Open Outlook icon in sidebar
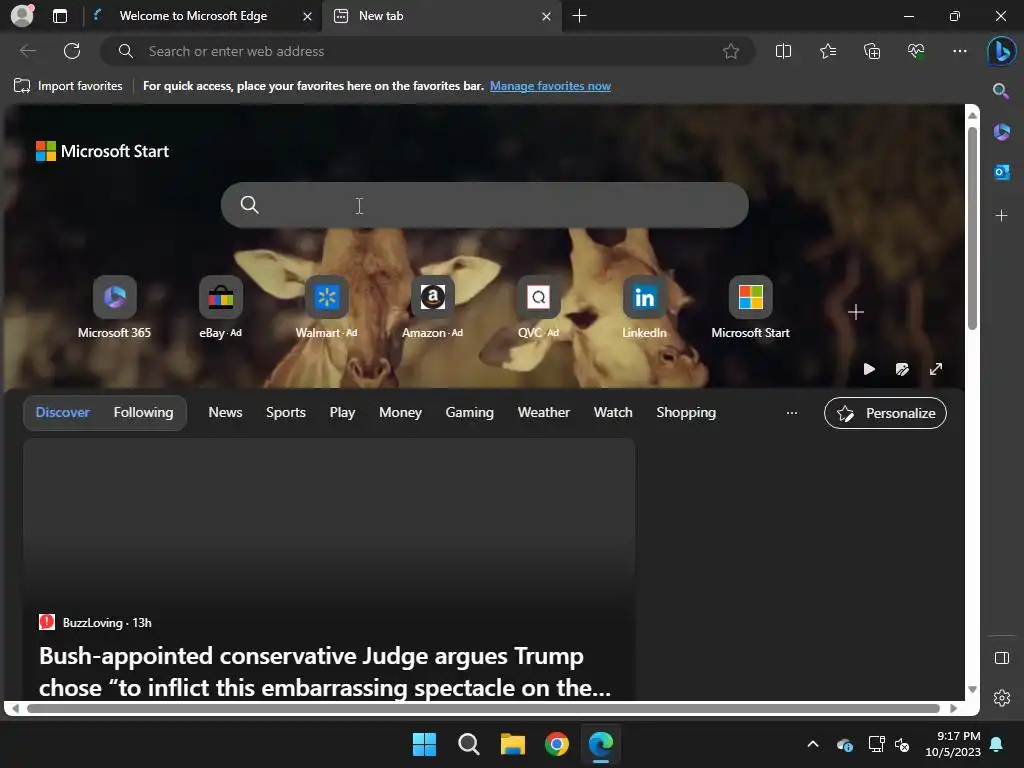Image resolution: width=1024 pixels, height=768 pixels. (x=1001, y=172)
